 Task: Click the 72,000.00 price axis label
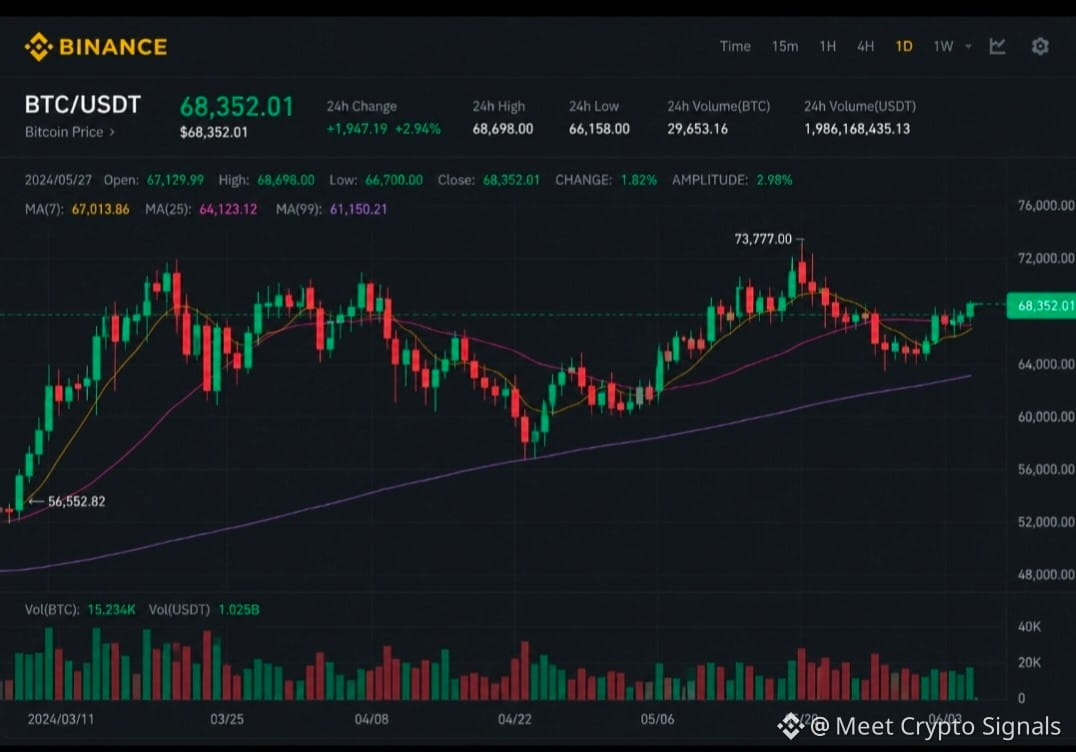(x=1046, y=258)
